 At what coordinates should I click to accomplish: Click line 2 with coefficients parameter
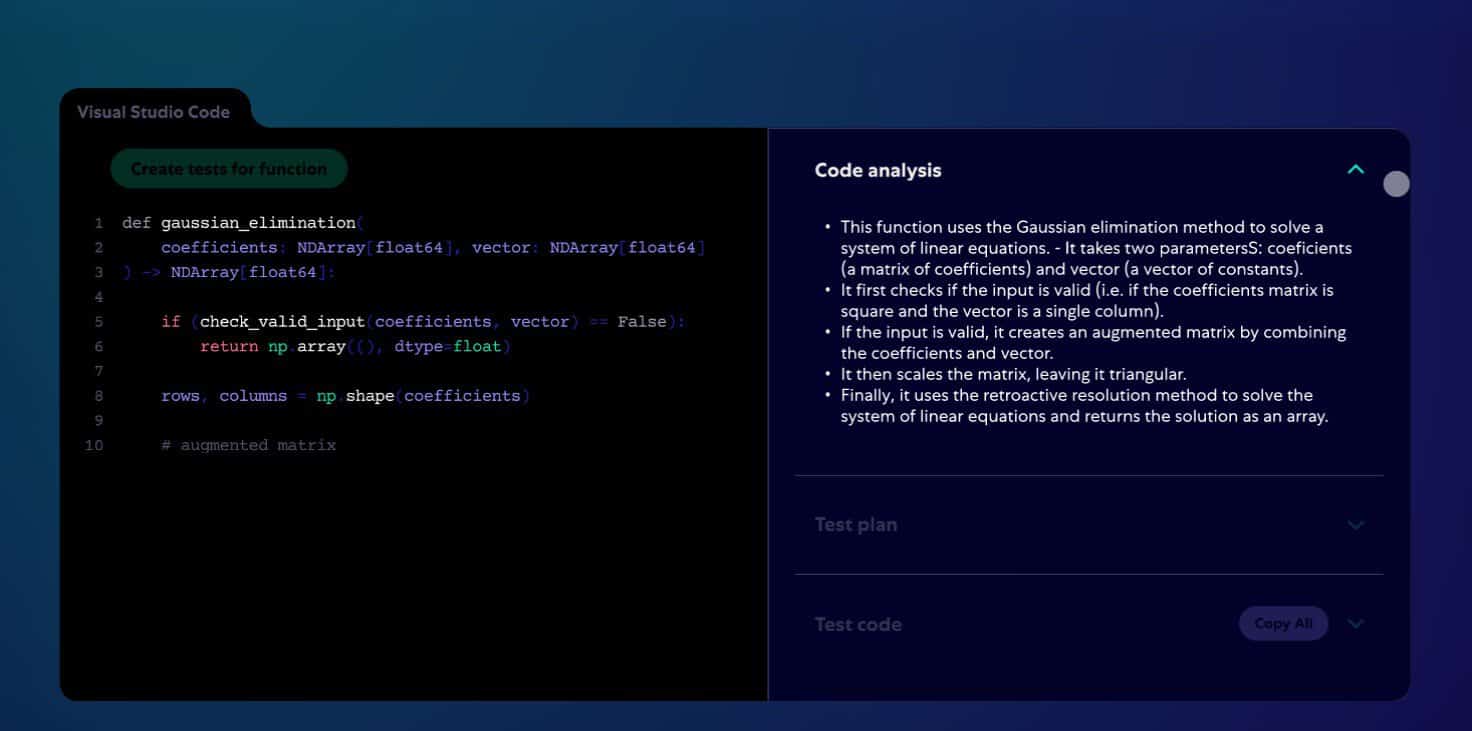coord(433,248)
